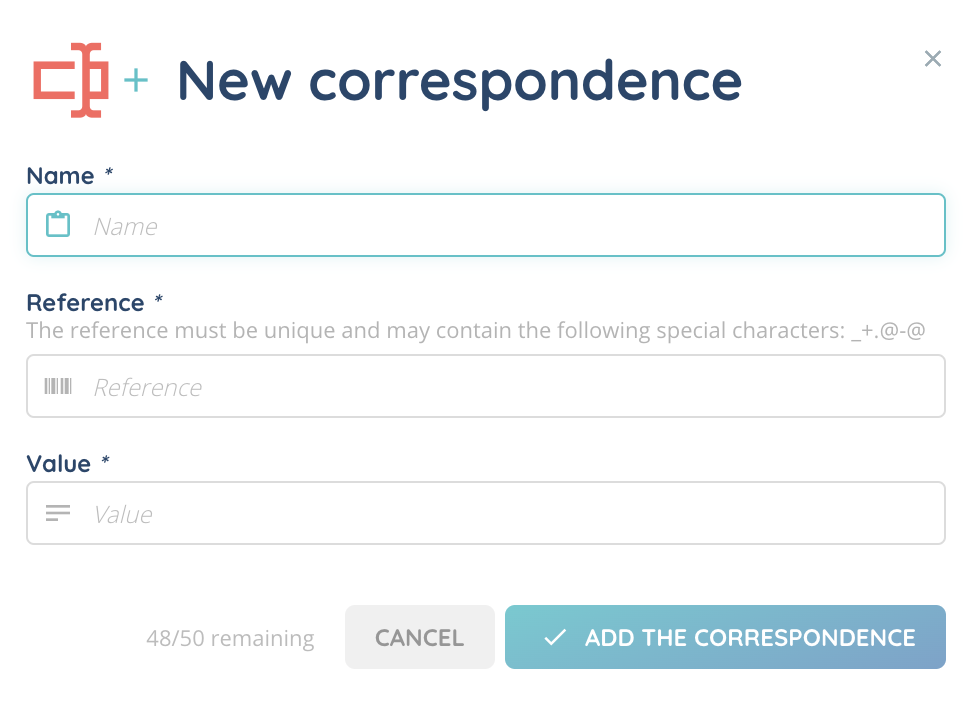Submit with Add the Correspondence button

point(725,637)
